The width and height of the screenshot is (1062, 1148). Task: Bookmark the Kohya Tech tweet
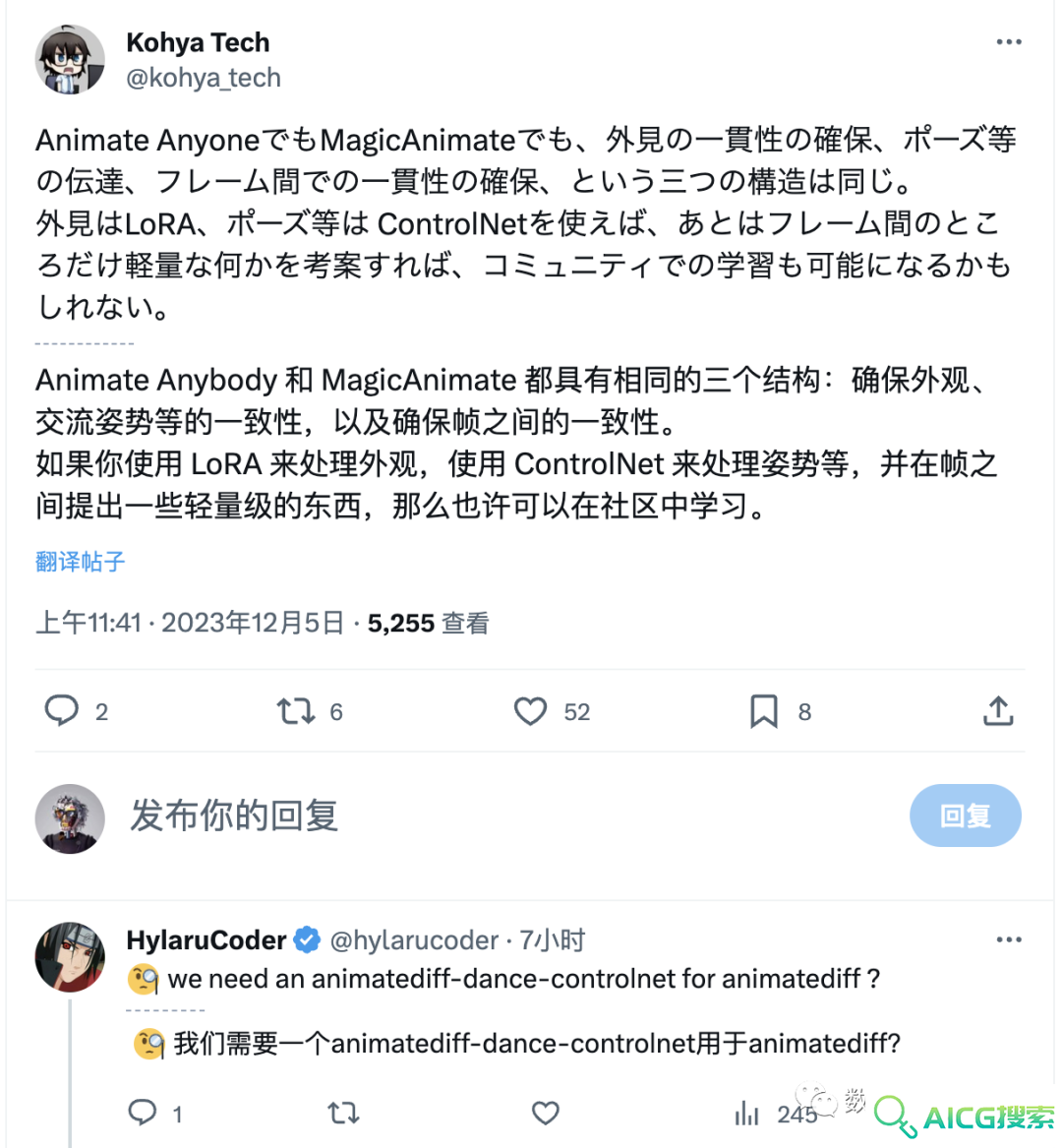764,711
